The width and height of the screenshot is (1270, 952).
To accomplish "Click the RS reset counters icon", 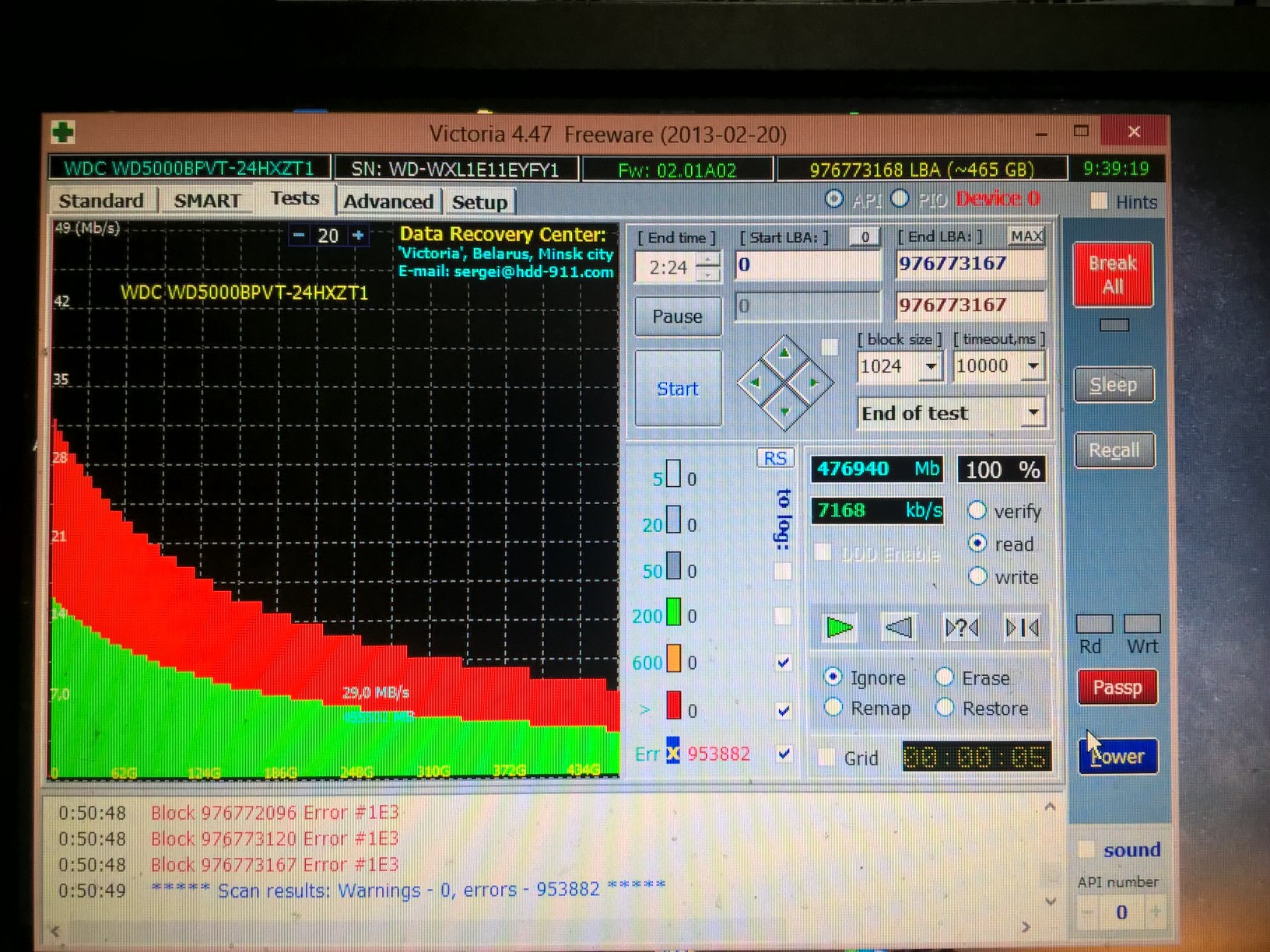I will [774, 458].
